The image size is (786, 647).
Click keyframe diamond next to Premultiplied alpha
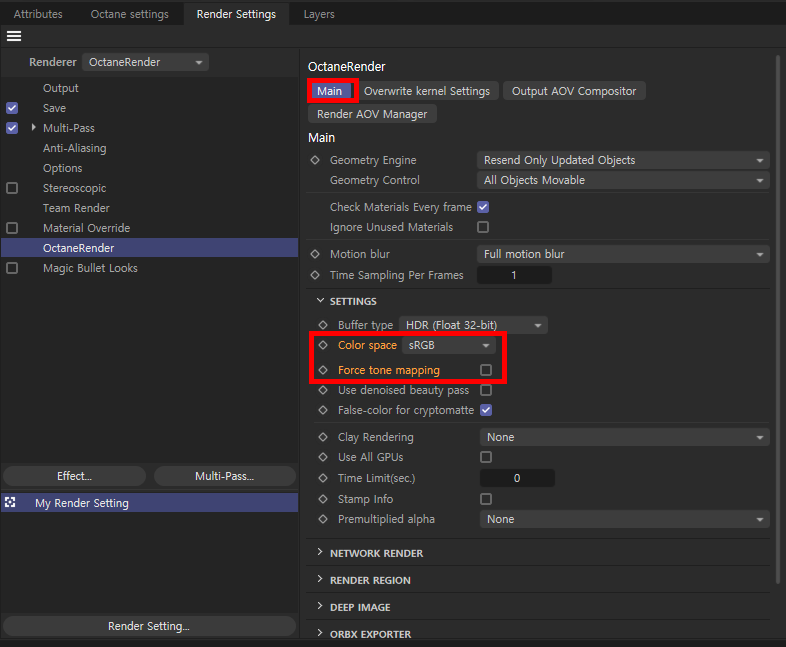(323, 519)
